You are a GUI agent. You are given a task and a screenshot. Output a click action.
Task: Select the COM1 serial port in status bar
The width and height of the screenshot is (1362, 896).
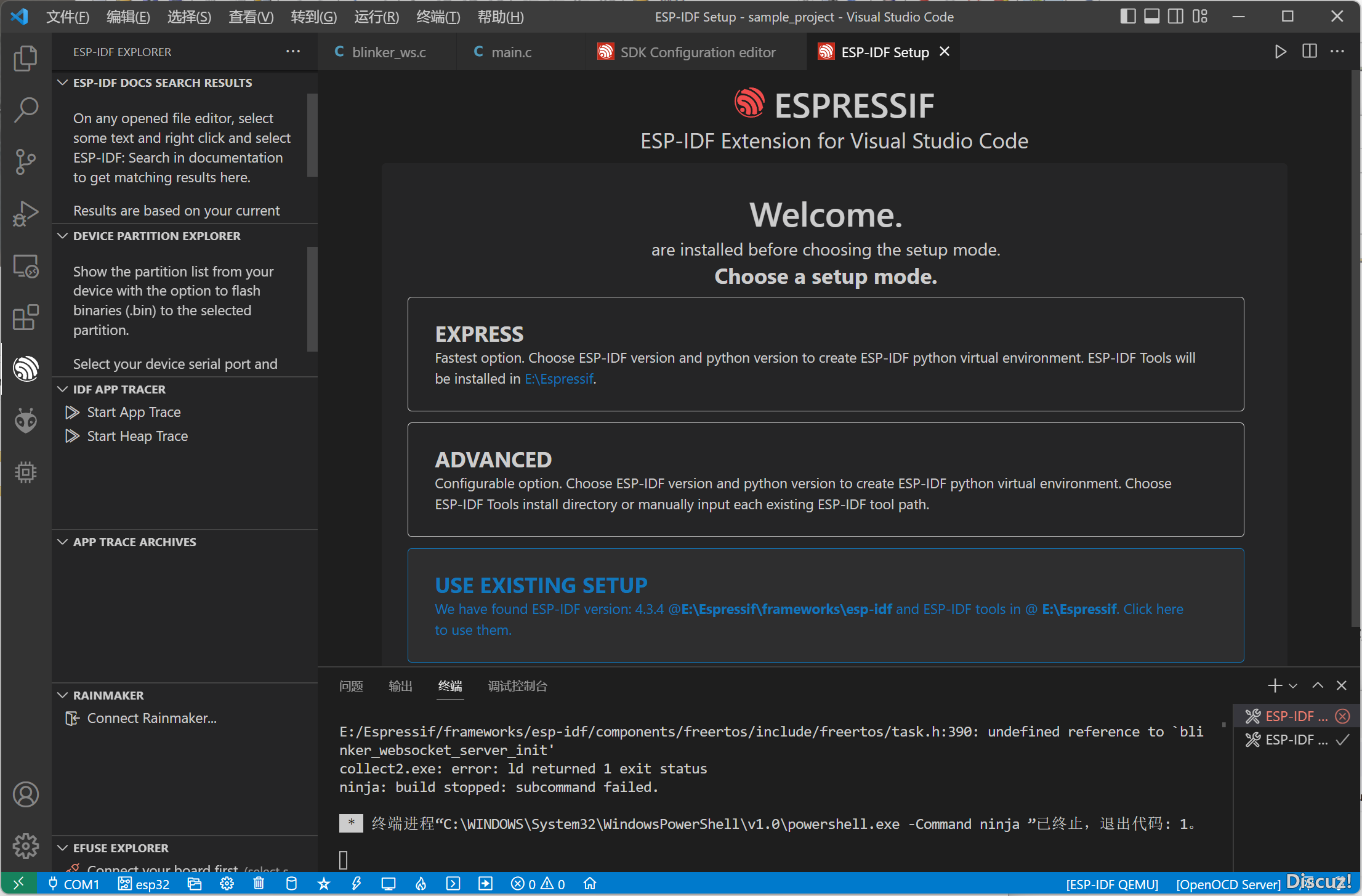[73, 884]
